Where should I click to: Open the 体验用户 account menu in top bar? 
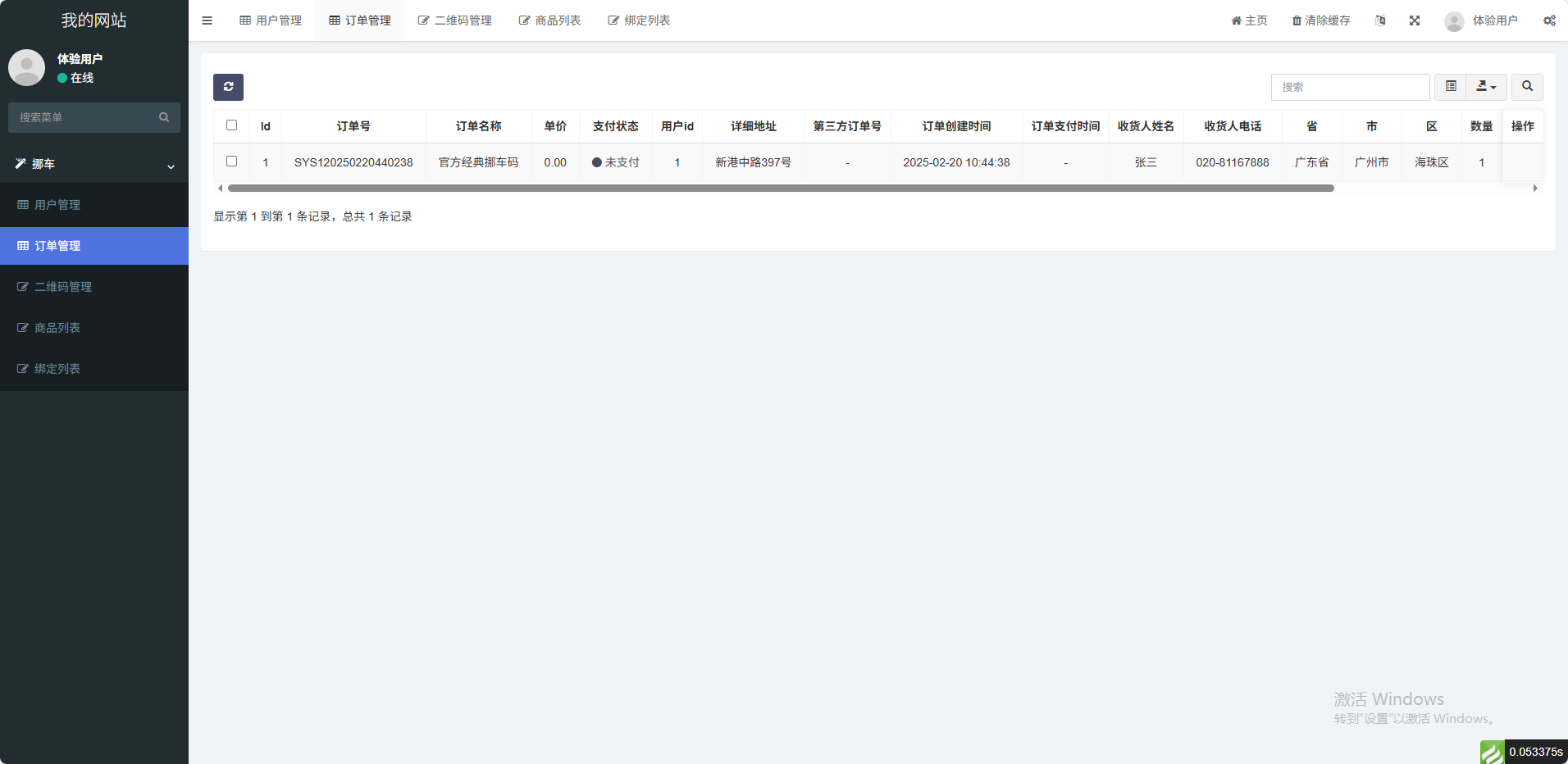coord(1482,20)
